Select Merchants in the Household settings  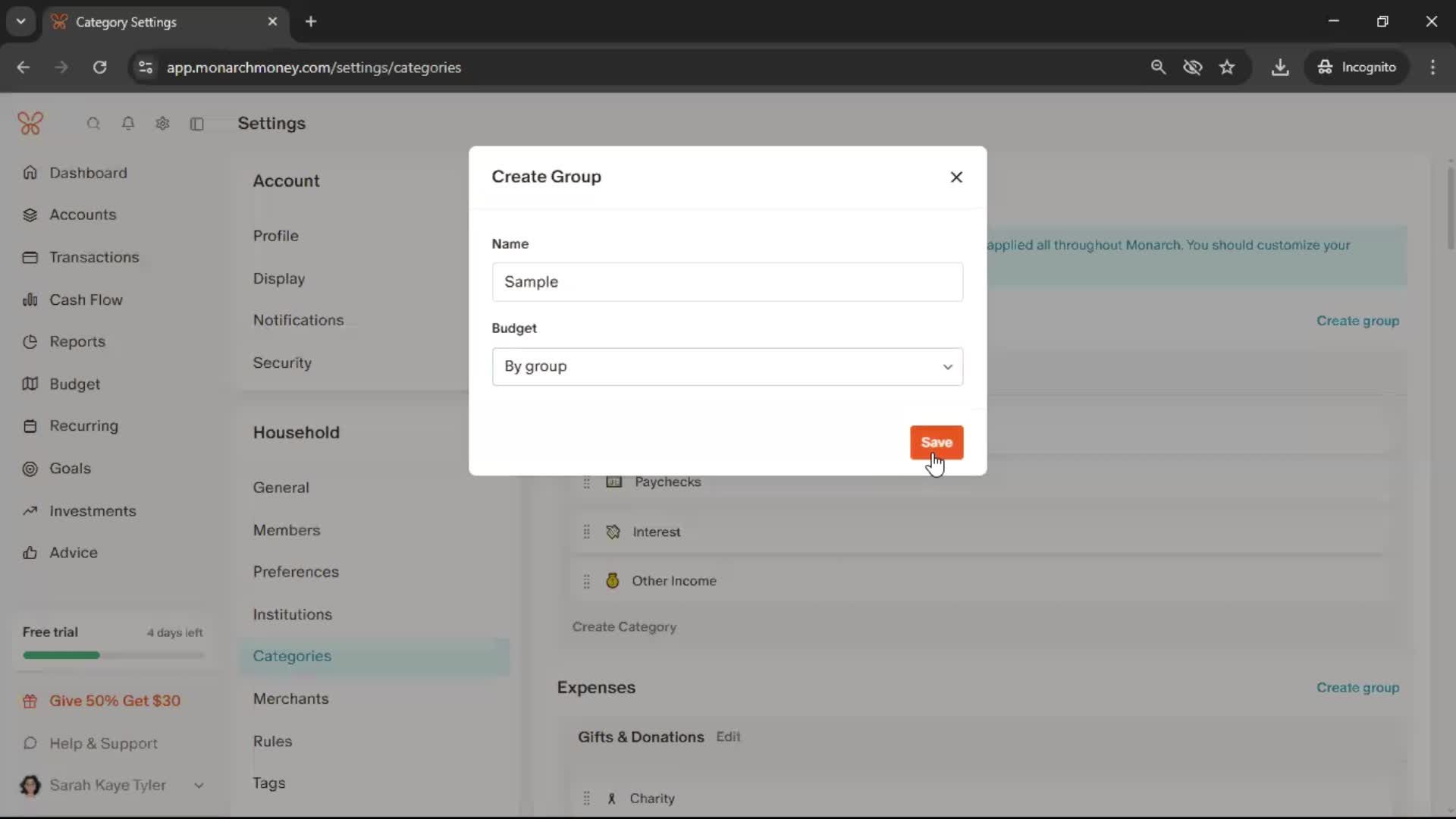(x=290, y=698)
